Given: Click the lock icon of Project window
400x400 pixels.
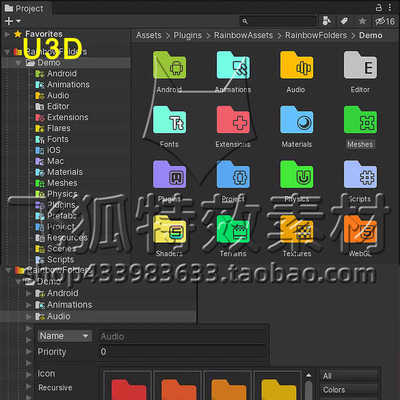Looking at the screenshot, I should (379, 7).
